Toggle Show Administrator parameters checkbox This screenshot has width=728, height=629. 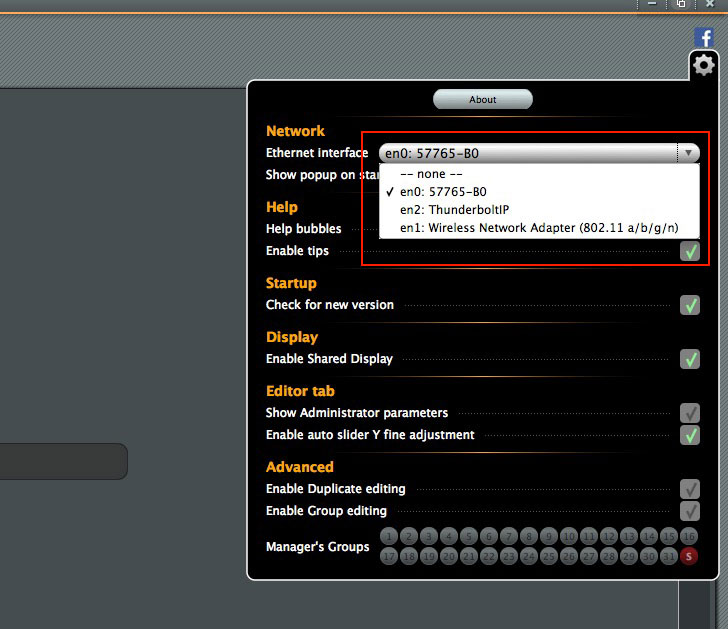pyautogui.click(x=690, y=413)
